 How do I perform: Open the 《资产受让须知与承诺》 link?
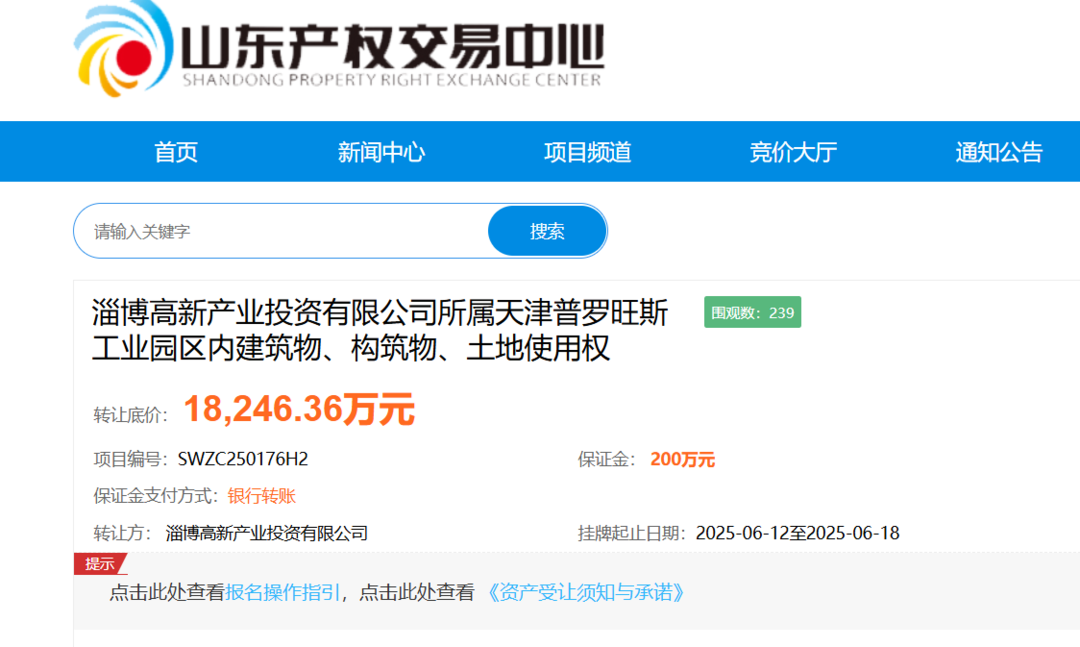click(586, 592)
